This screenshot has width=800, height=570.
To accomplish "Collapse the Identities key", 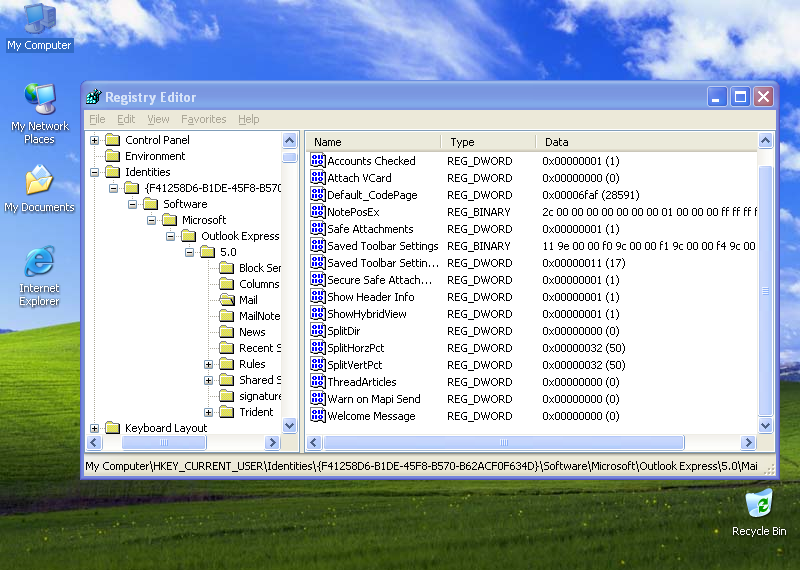I will click(x=94, y=172).
